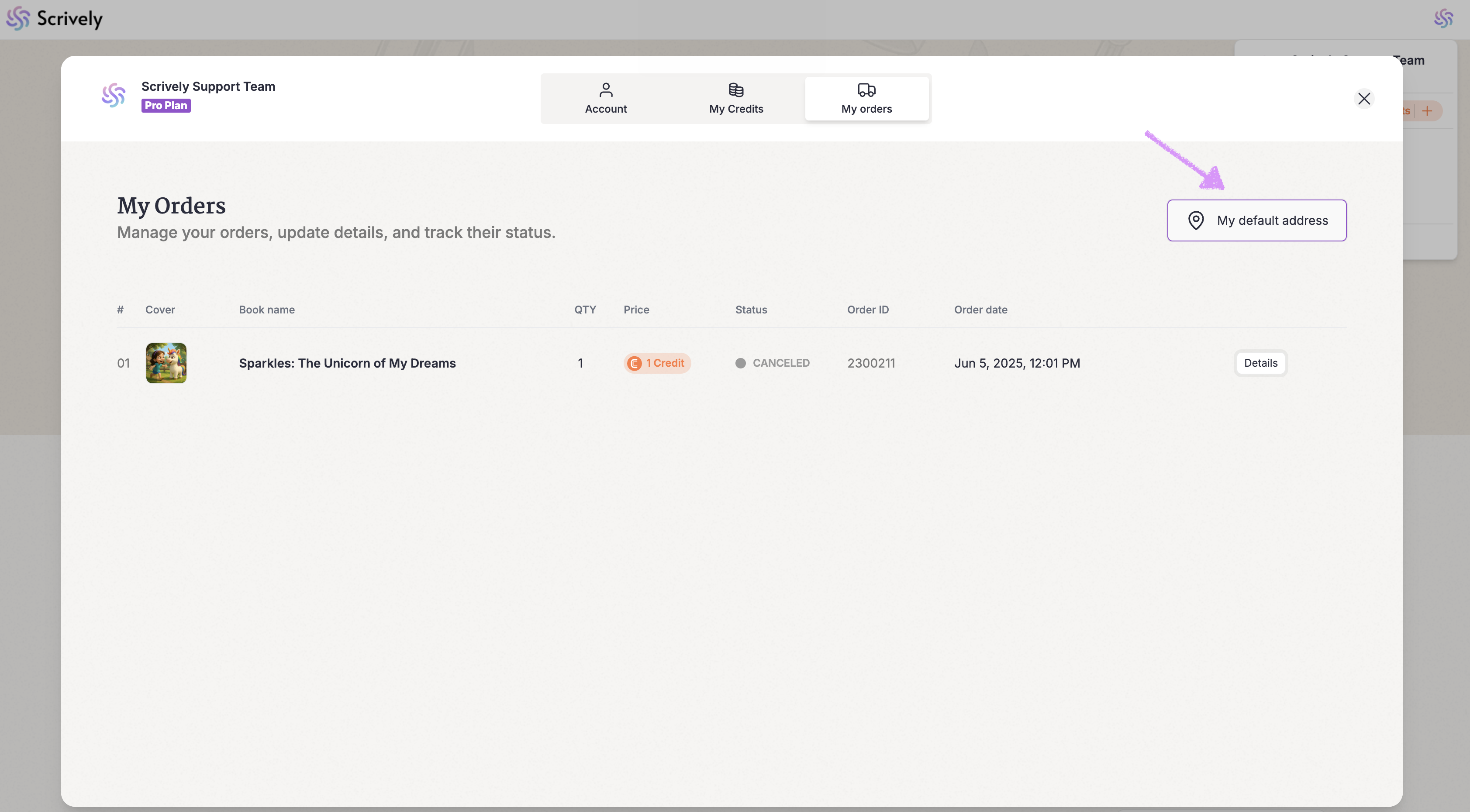Viewport: 1470px width, 812px height.
Task: Click the Scrively logo in header
Action: pos(54,19)
